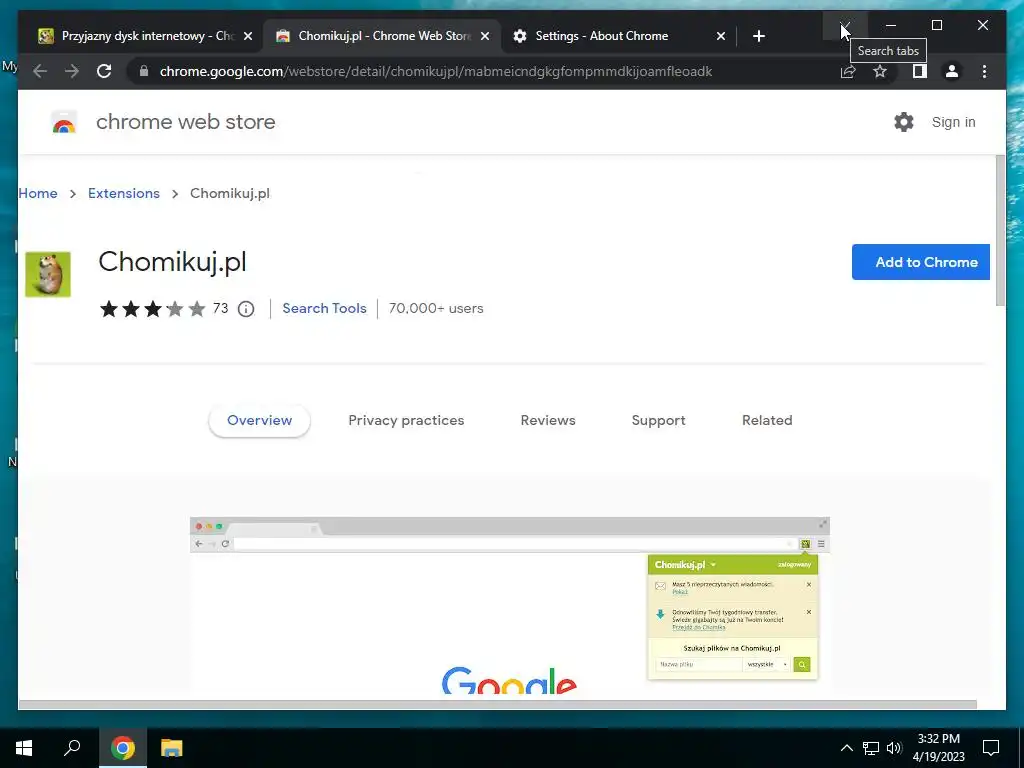
Task: Open the Search tabs dropdown
Action: [x=845, y=25]
